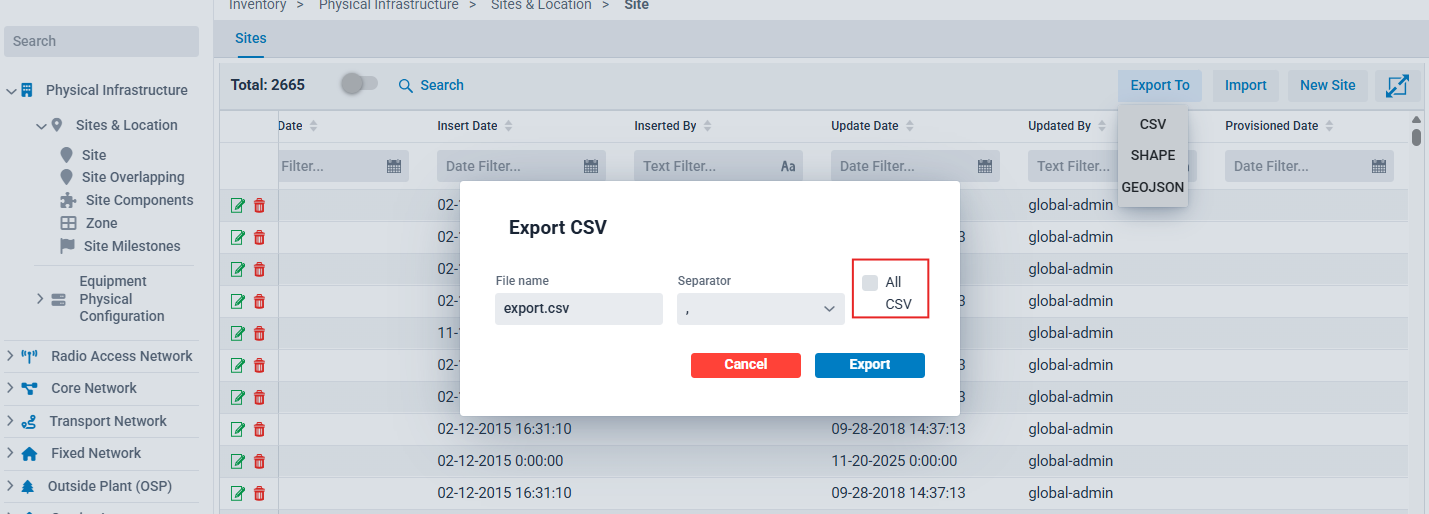Select SHAPE from Export To menu
The image size is (1429, 514).
[1152, 156]
